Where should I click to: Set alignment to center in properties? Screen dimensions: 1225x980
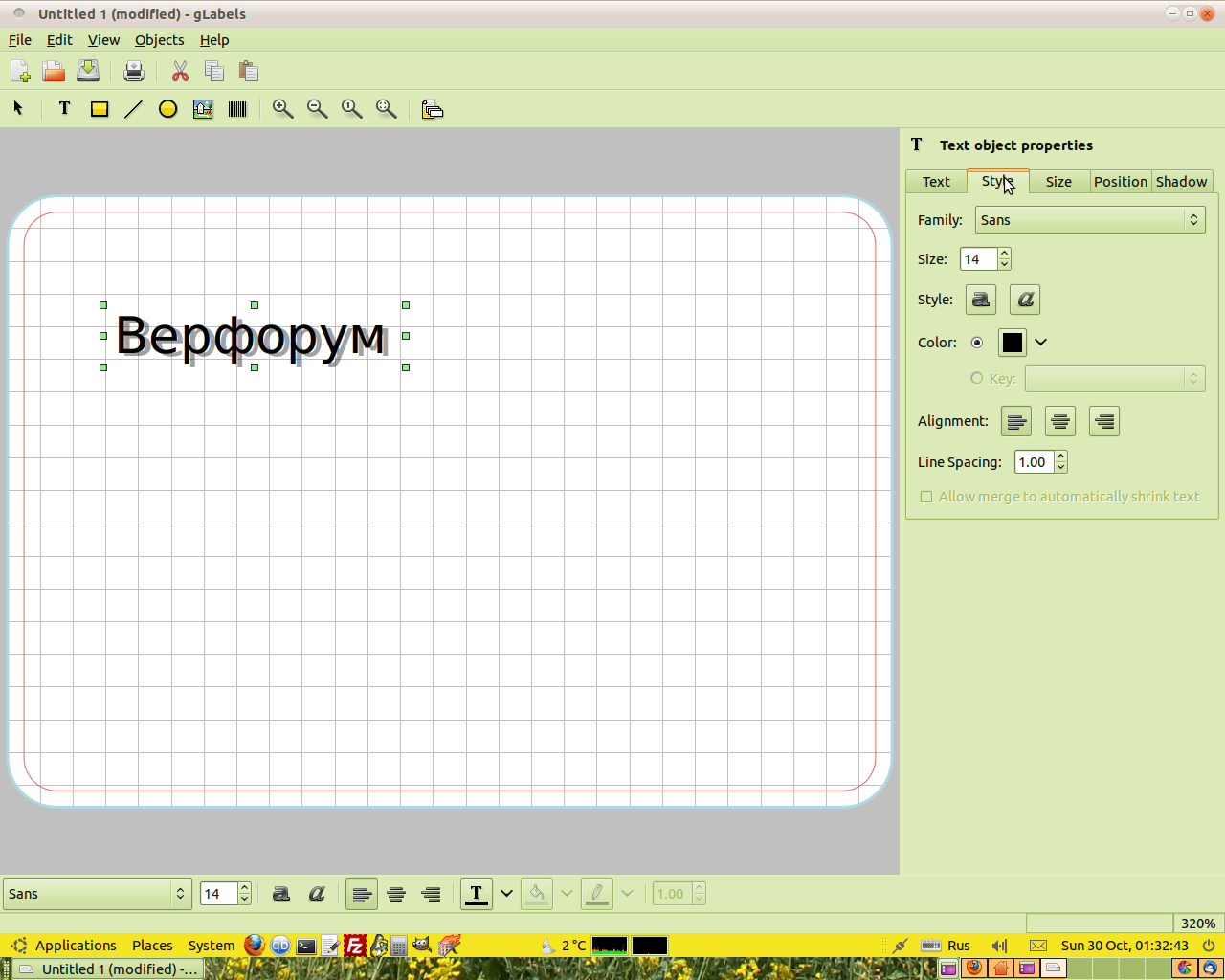pos(1059,421)
